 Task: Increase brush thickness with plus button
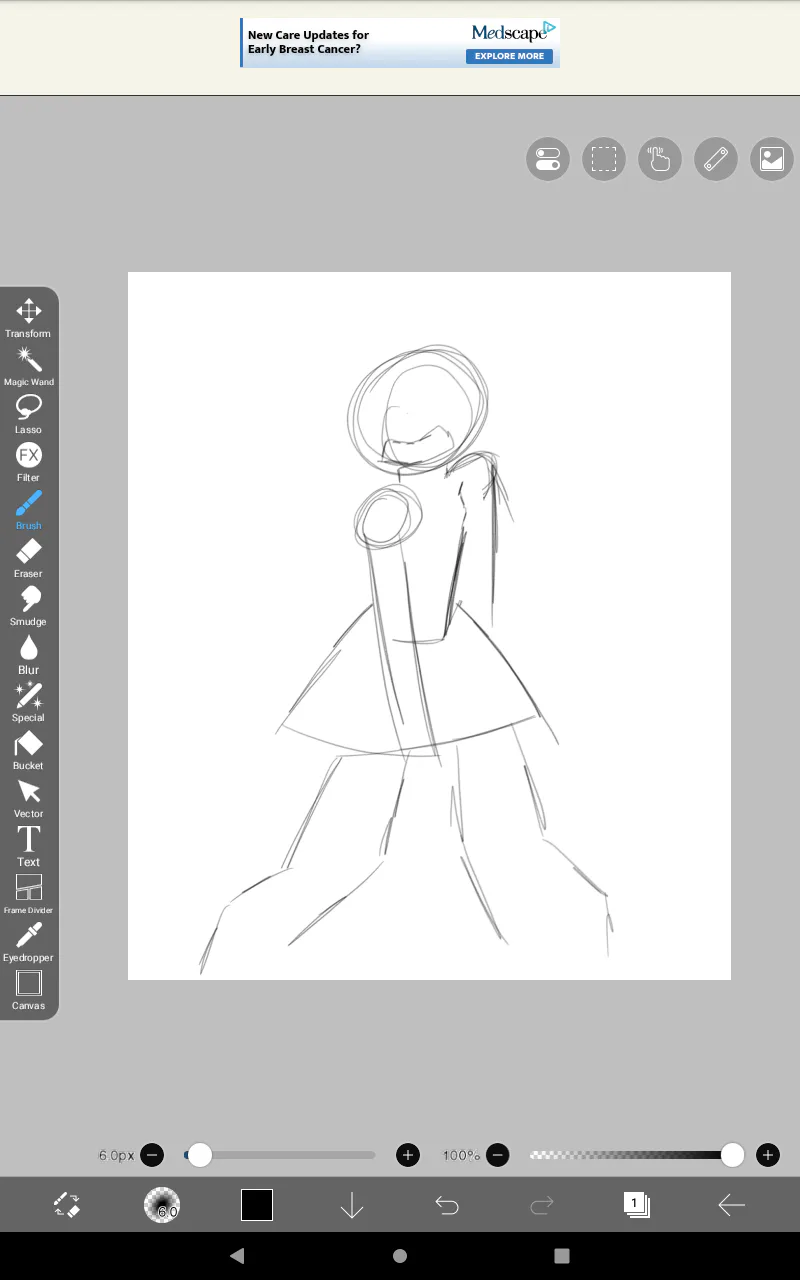(408, 1155)
